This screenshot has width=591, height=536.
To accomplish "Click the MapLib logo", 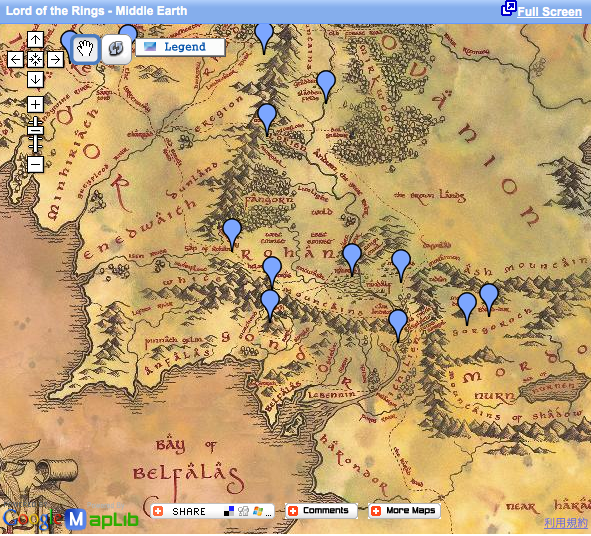I will pyautogui.click(x=102, y=519).
